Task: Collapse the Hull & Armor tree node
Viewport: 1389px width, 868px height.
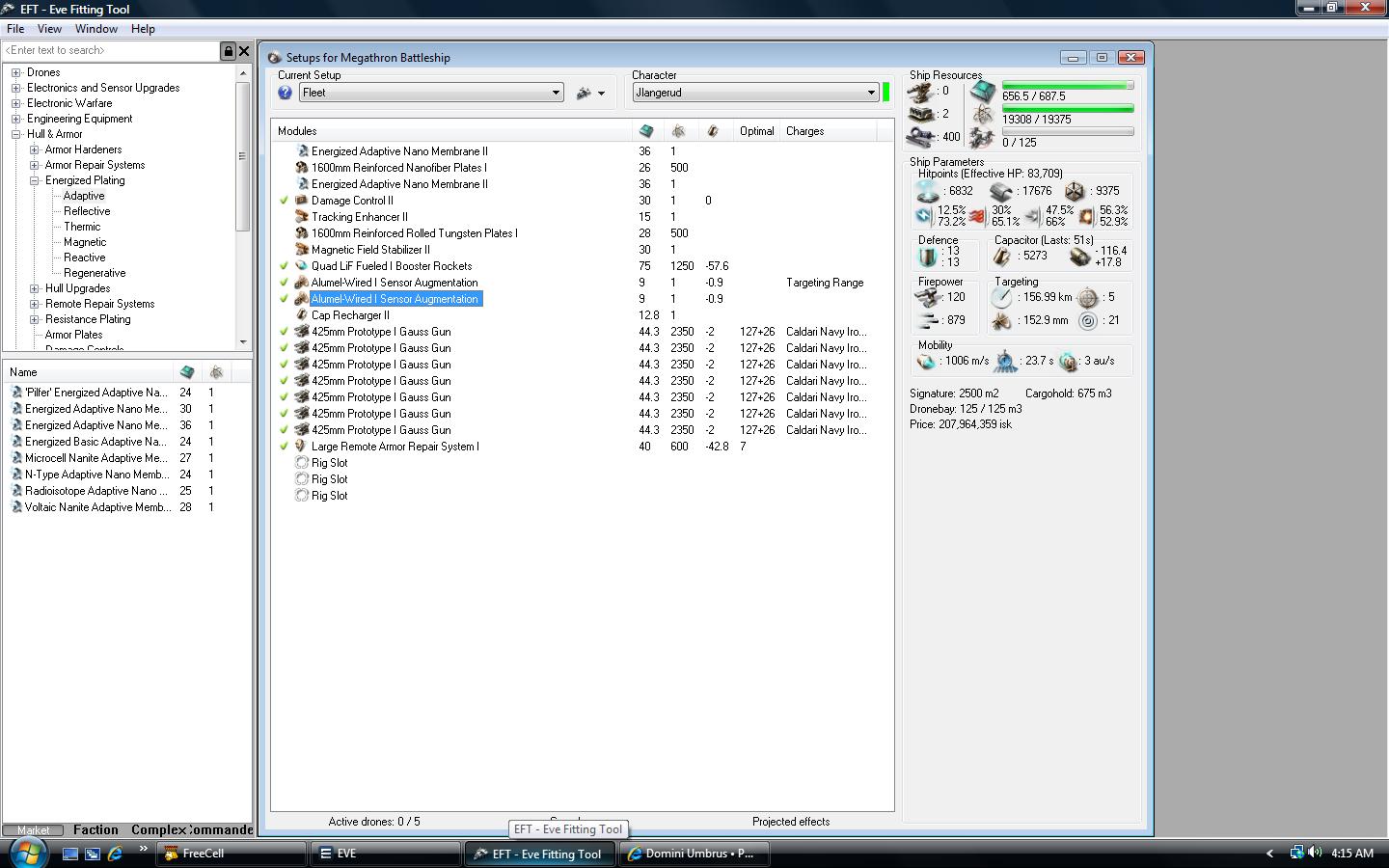Action: 16,134
